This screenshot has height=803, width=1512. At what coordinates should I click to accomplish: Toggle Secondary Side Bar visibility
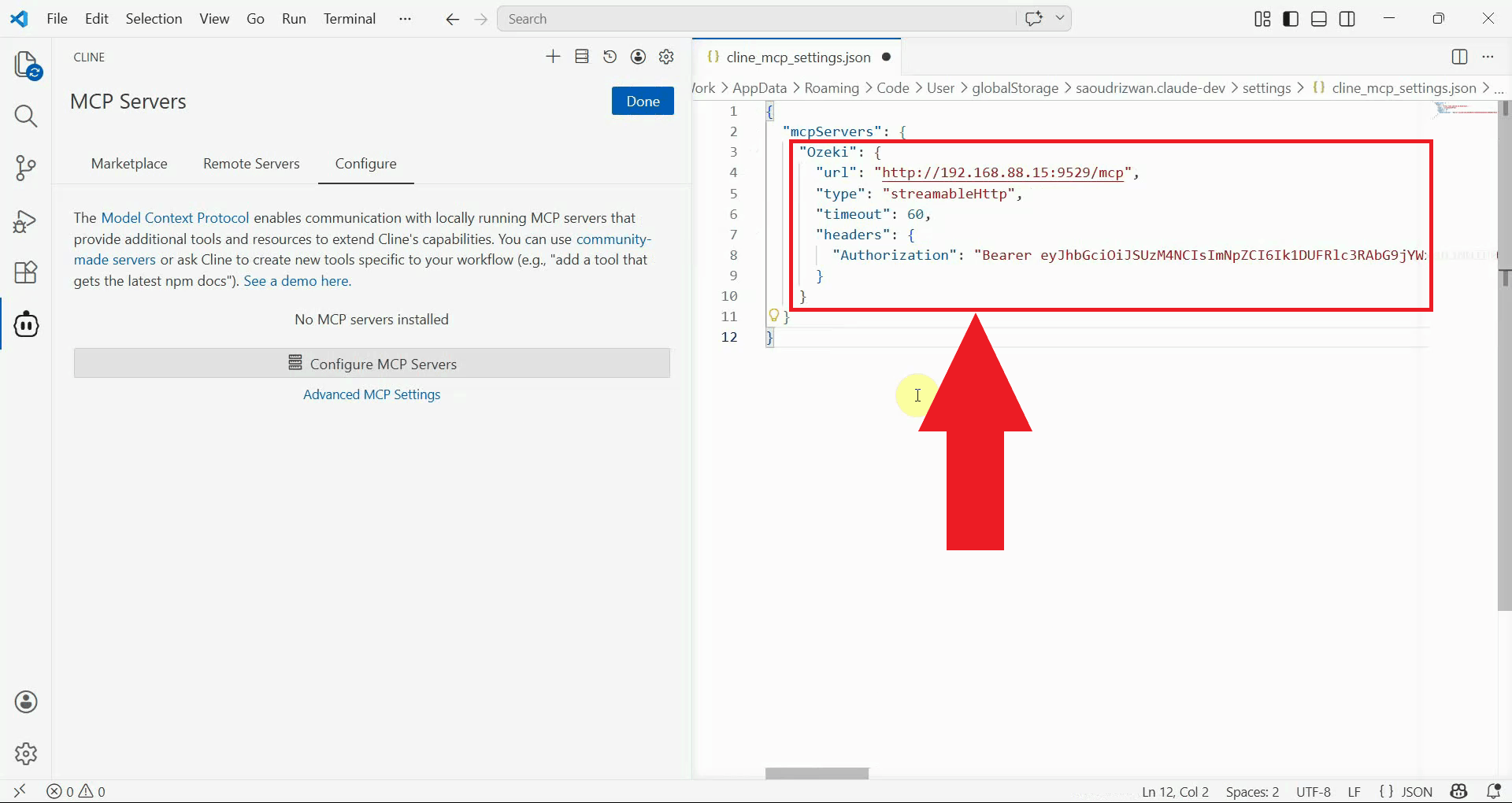click(x=1347, y=19)
